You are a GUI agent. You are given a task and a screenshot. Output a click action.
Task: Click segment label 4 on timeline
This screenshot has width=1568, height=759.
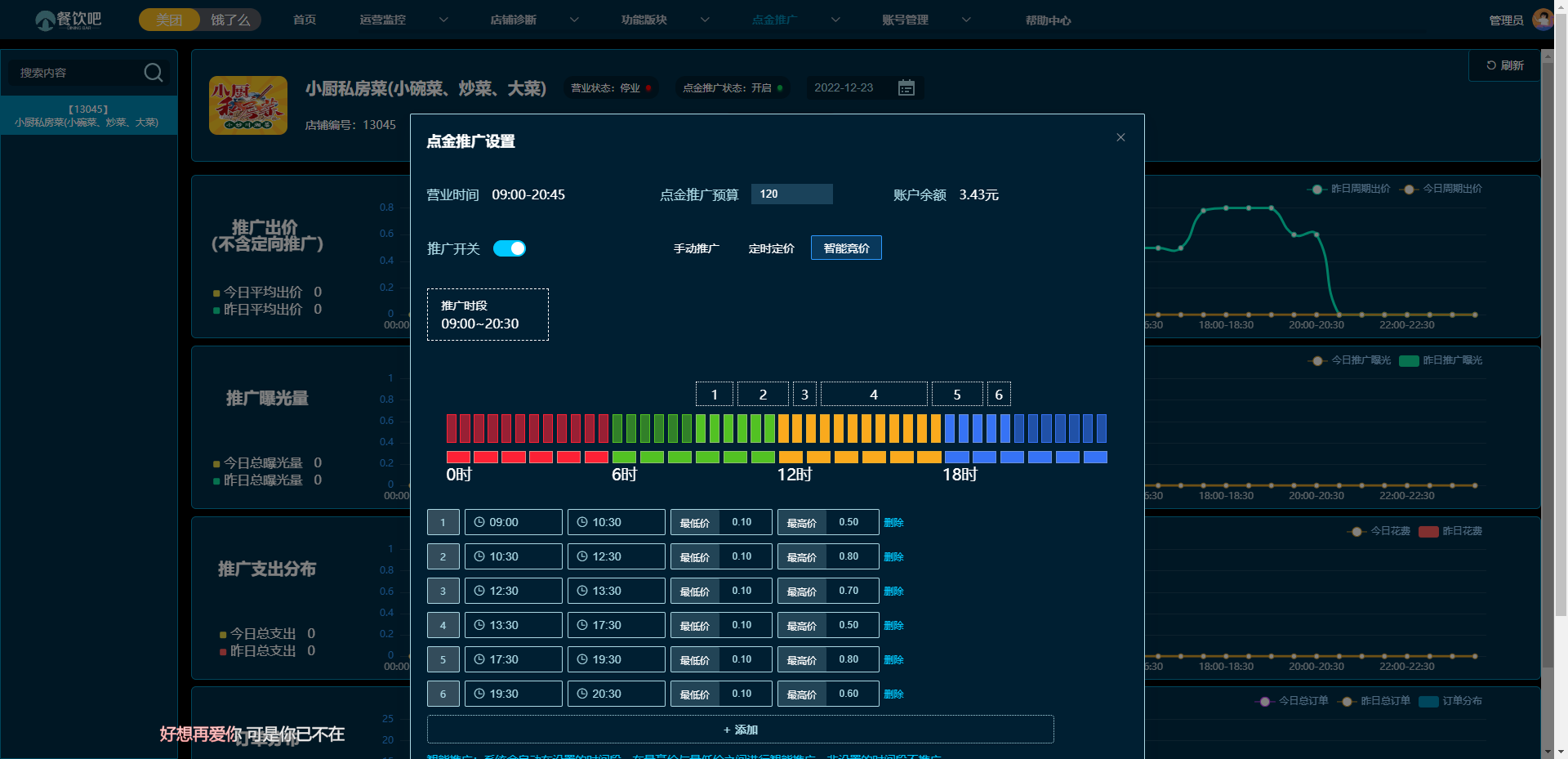point(874,395)
